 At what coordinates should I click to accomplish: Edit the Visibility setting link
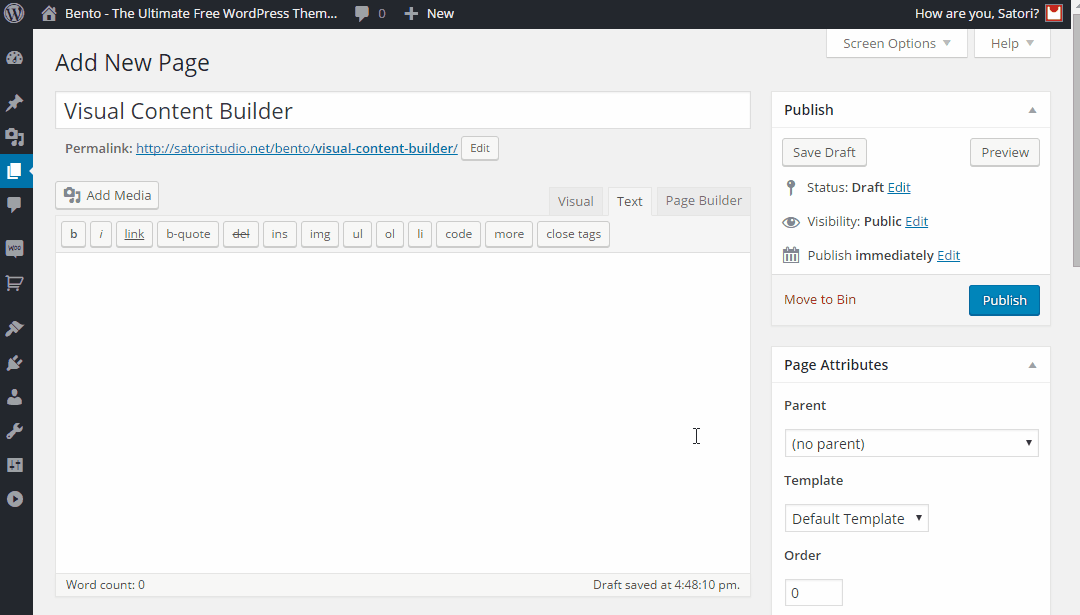(x=916, y=221)
